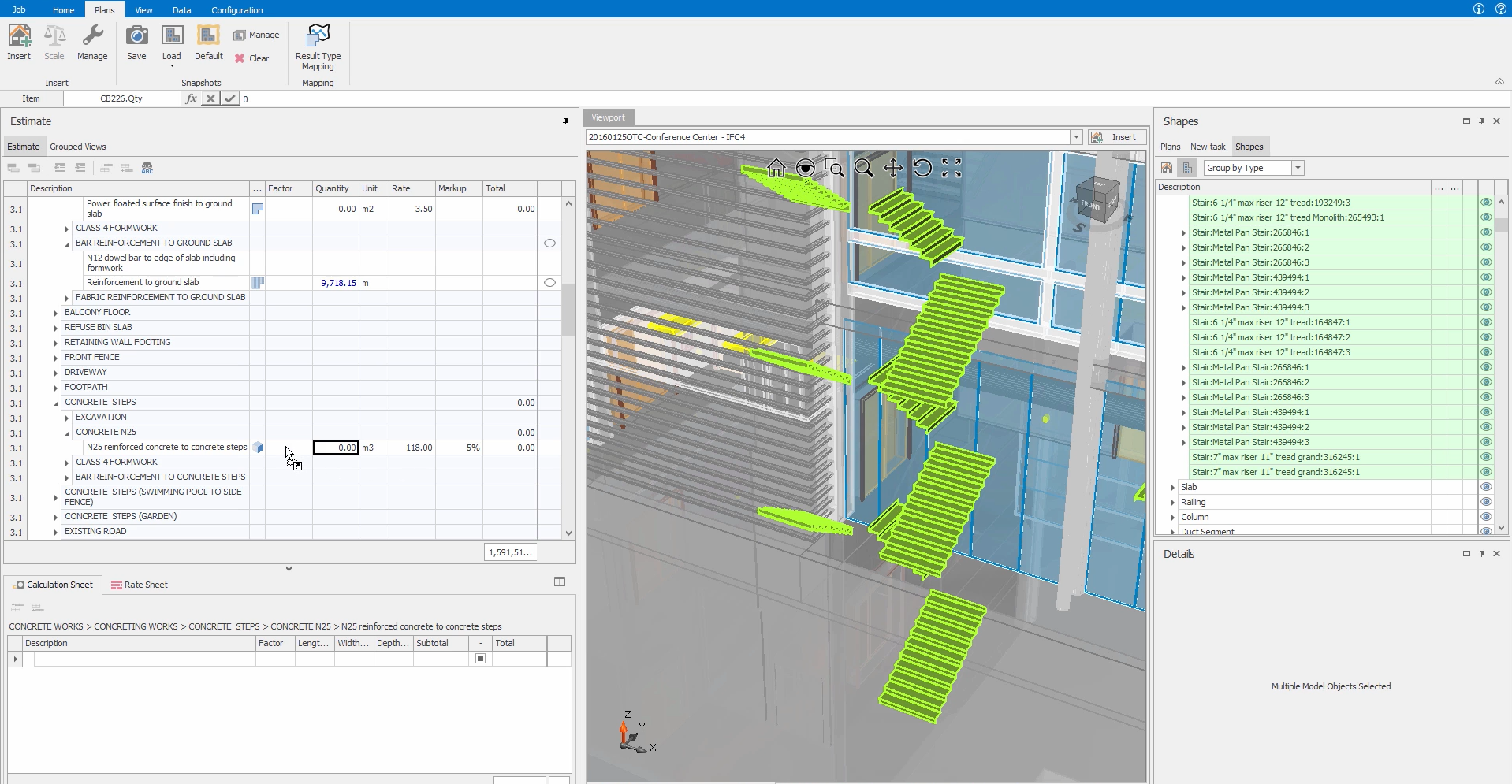Switch to the New task tab

[1208, 147]
